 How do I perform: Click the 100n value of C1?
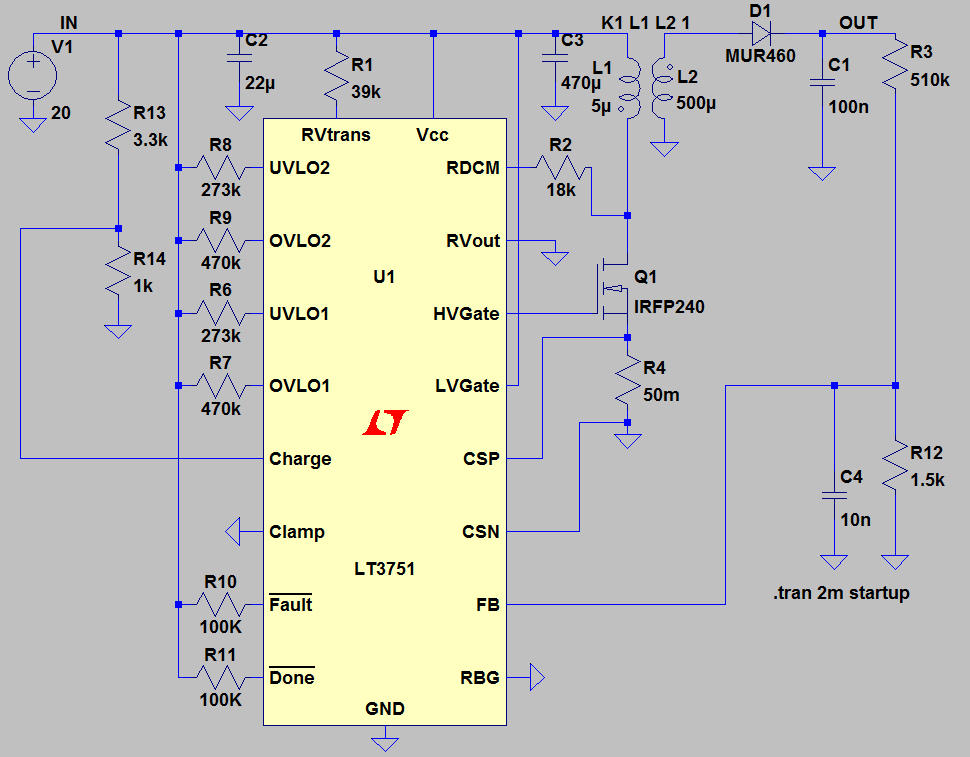pyautogui.click(x=848, y=106)
